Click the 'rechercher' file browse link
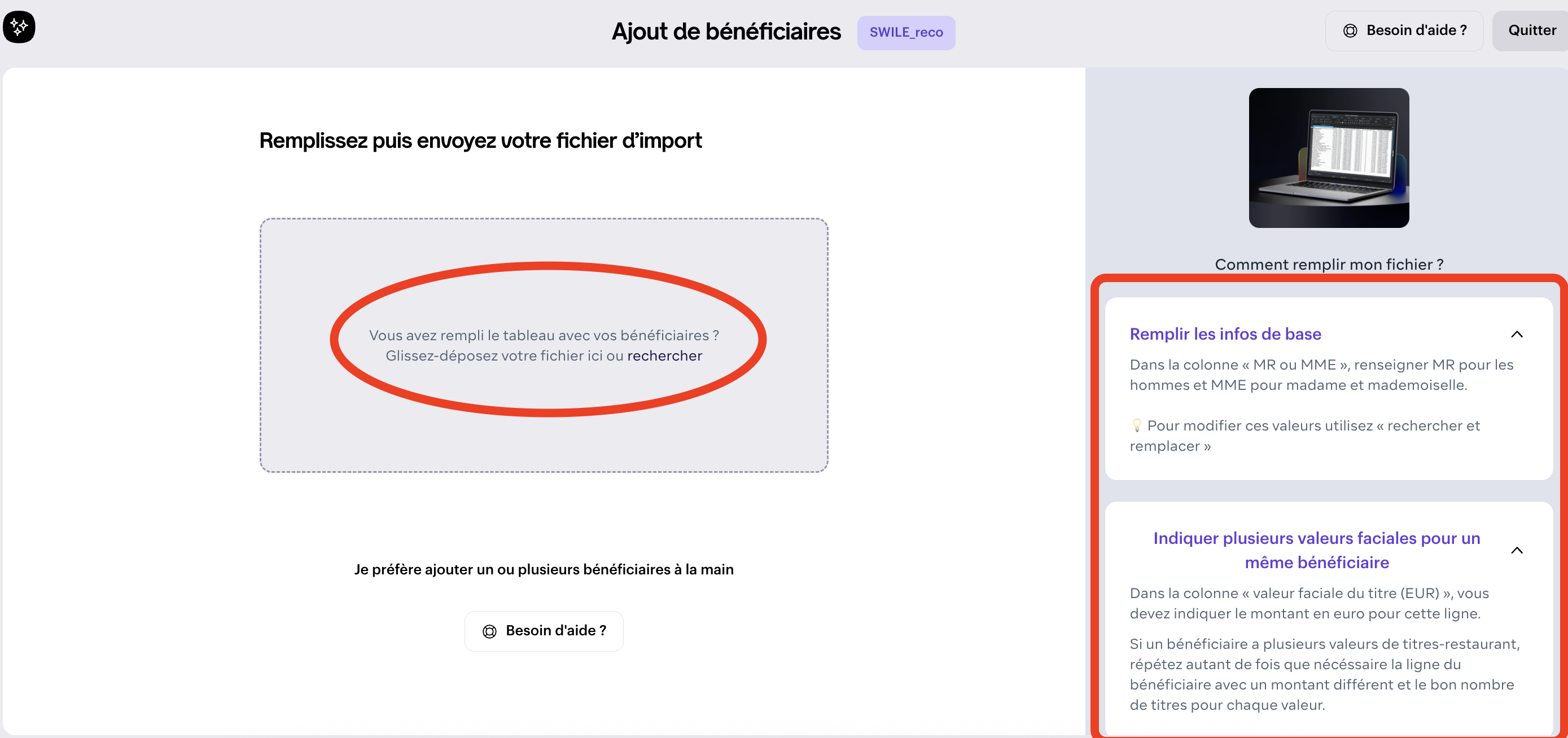 (664, 356)
